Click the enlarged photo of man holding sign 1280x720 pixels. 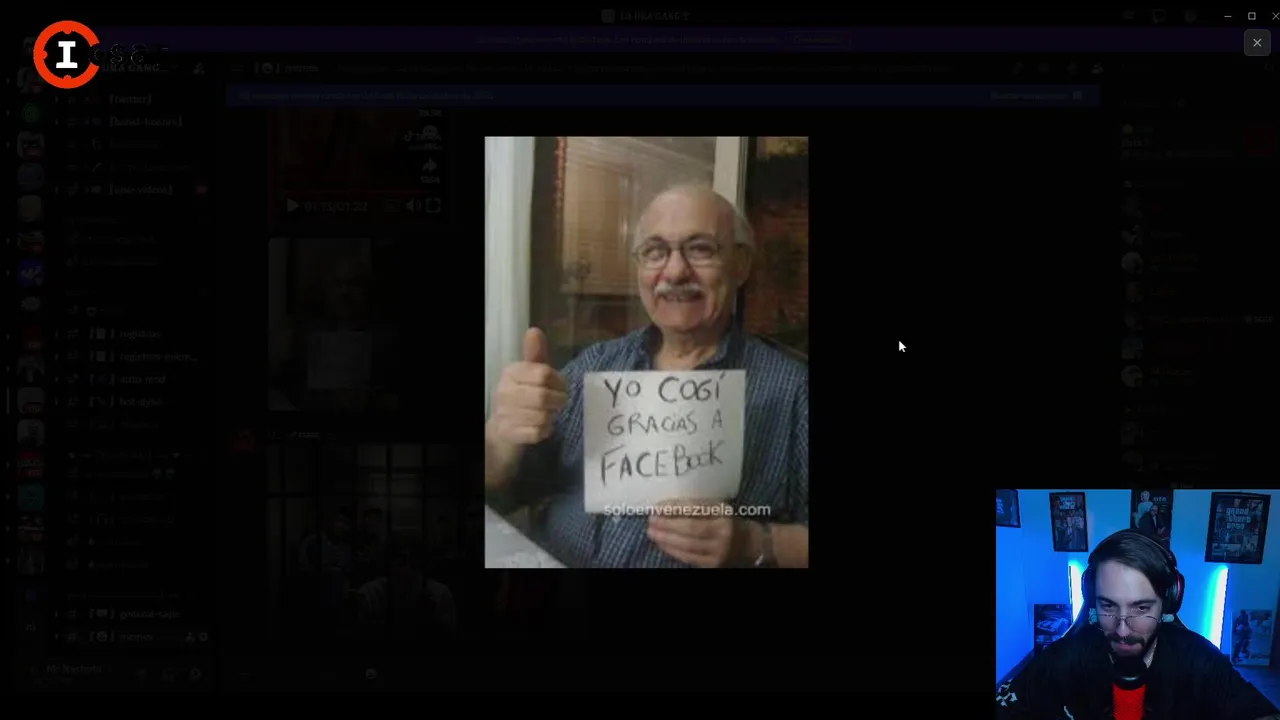(x=646, y=352)
